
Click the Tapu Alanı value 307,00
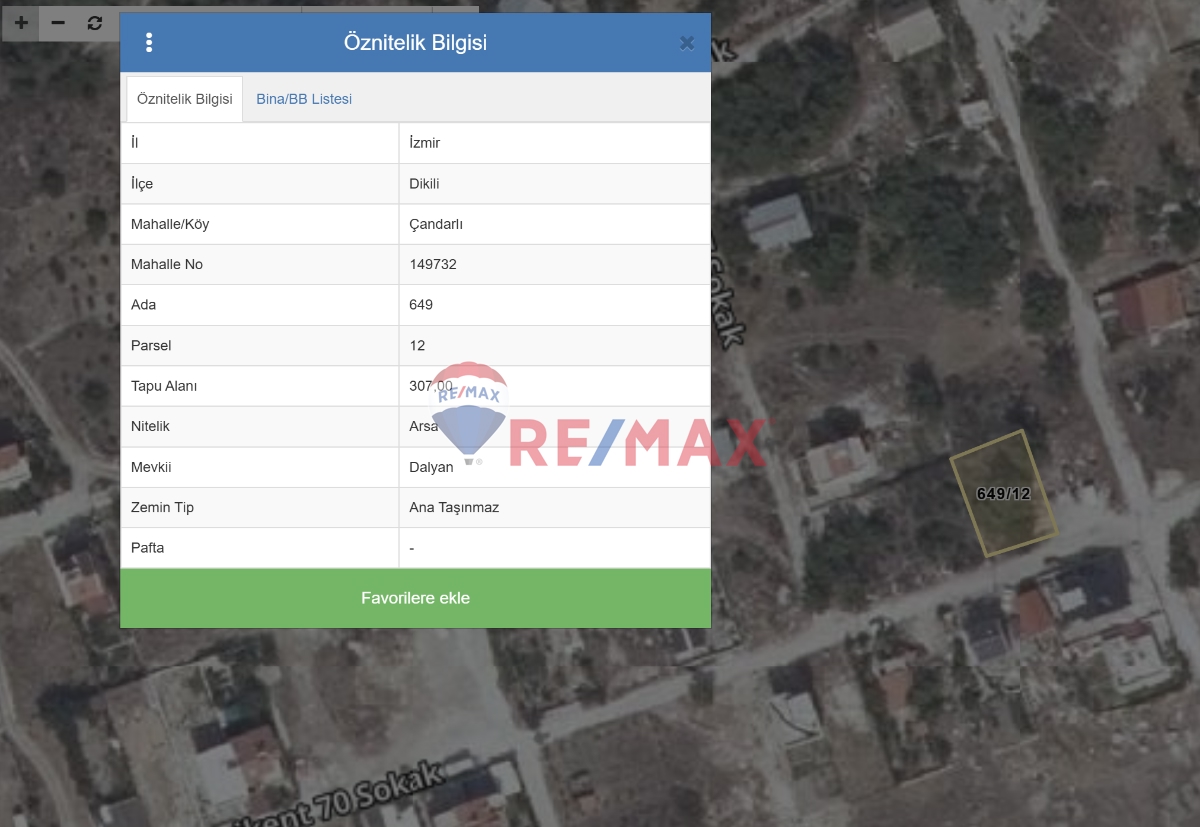tap(433, 385)
